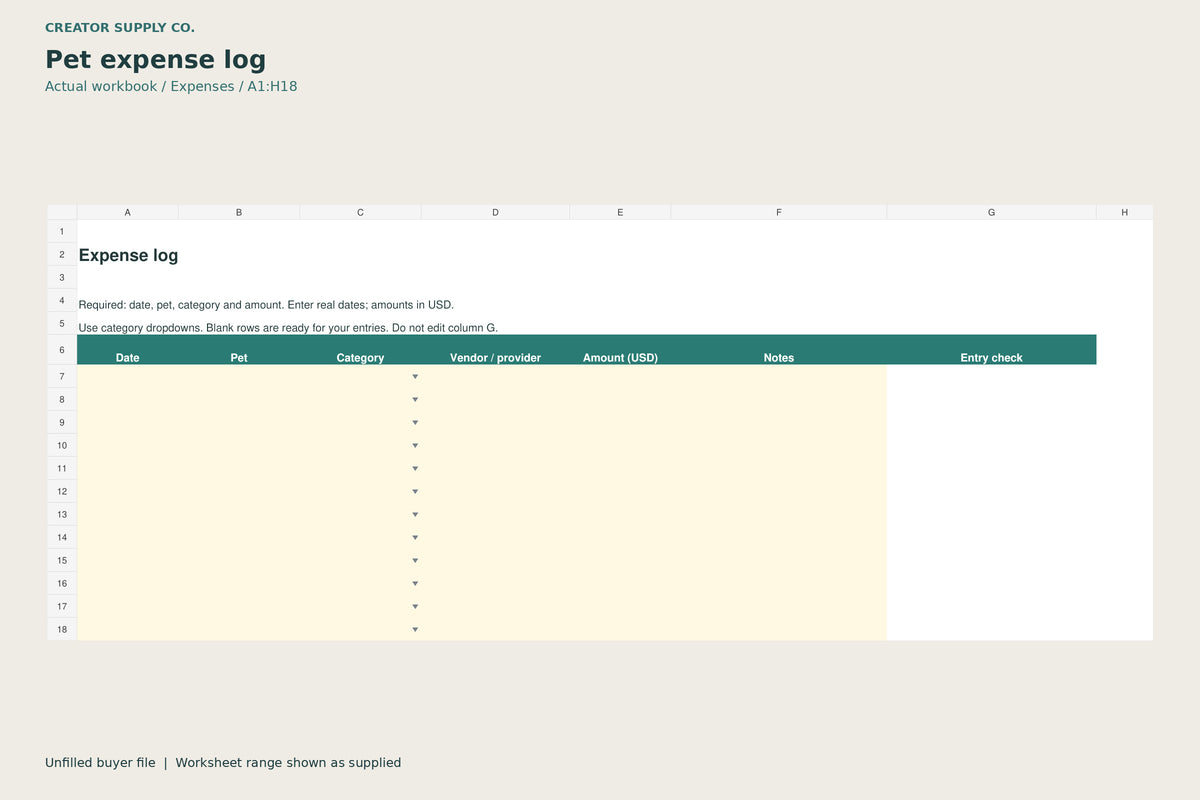The width and height of the screenshot is (1200, 800).
Task: Open the Category dropdown arrow in row 7
Action: tap(415, 377)
